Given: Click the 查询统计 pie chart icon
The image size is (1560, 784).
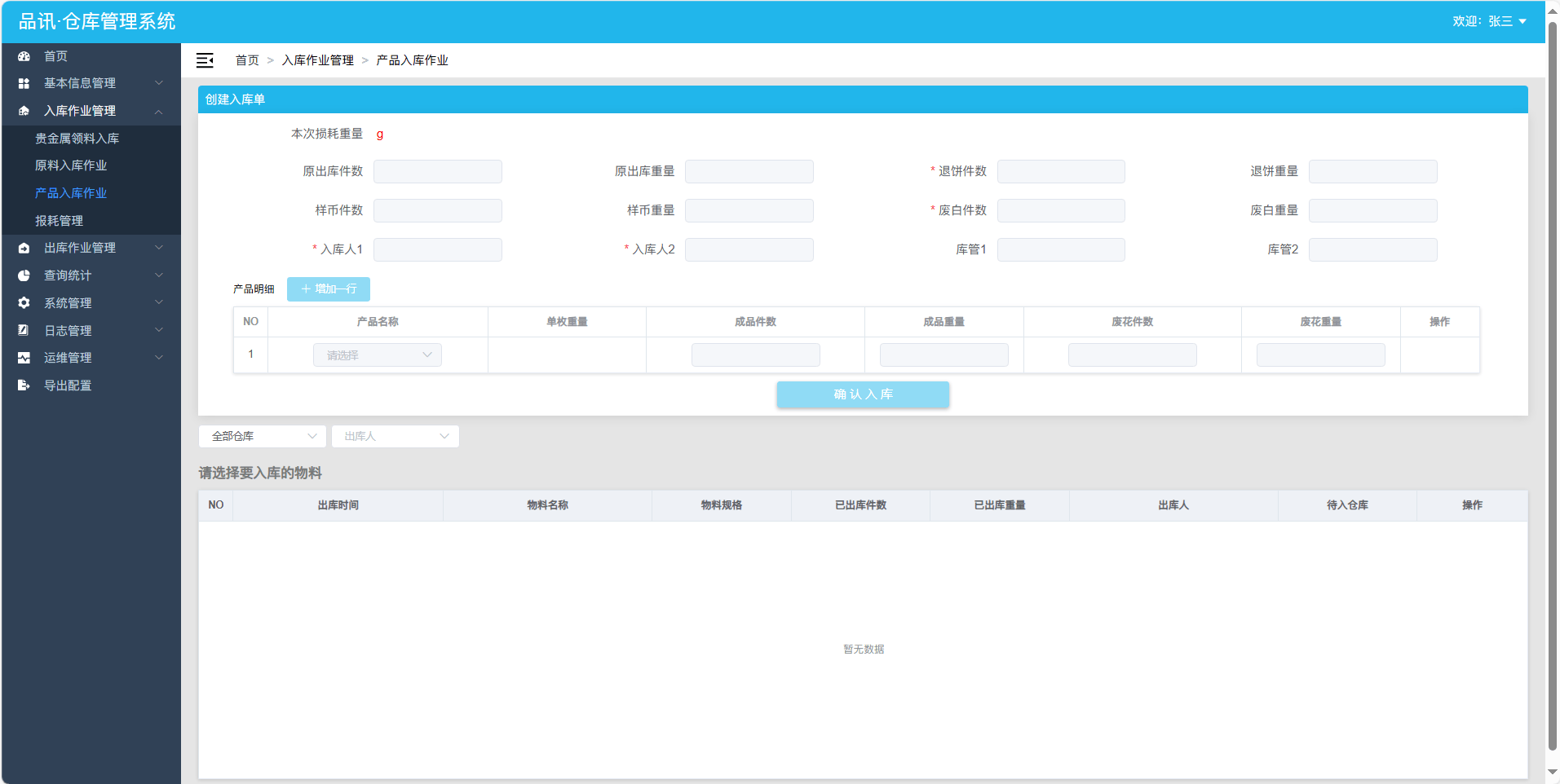Looking at the screenshot, I should (x=24, y=275).
